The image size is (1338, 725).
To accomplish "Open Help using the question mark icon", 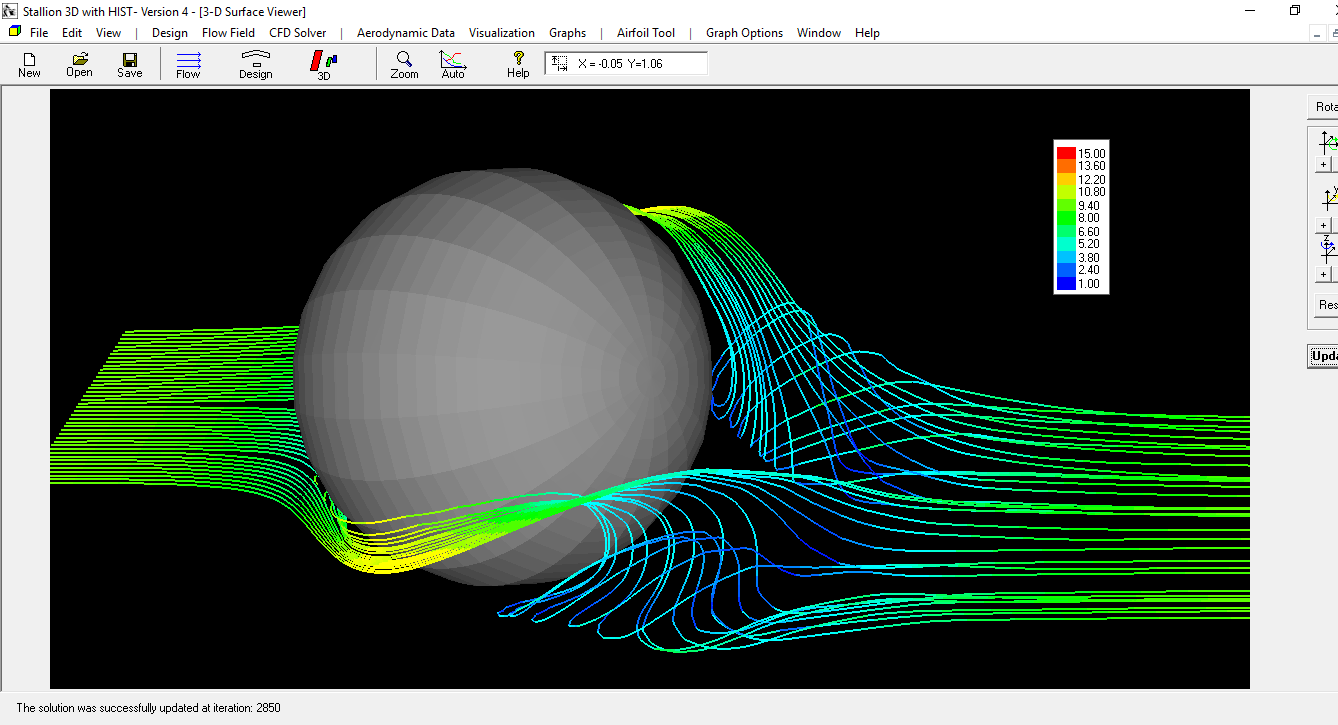I will point(517,62).
